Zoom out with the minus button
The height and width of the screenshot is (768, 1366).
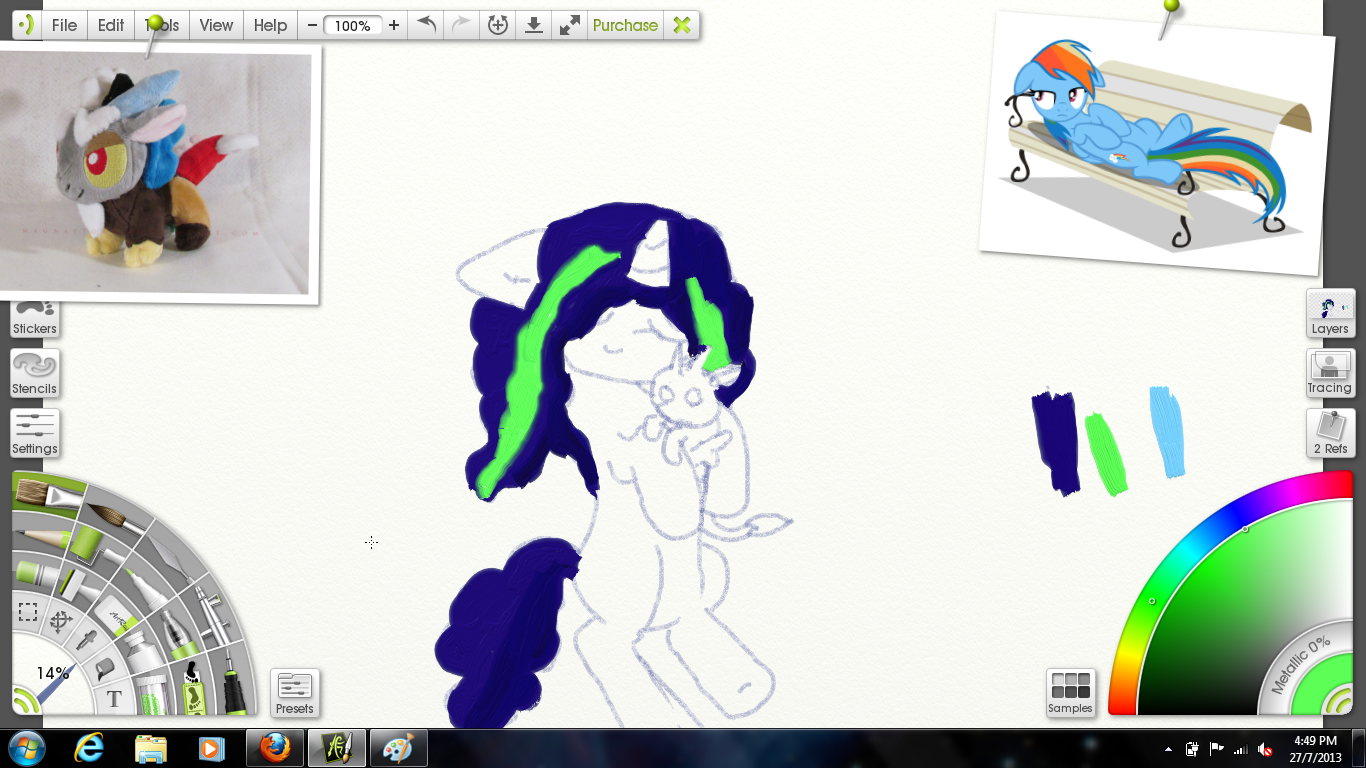tap(312, 25)
